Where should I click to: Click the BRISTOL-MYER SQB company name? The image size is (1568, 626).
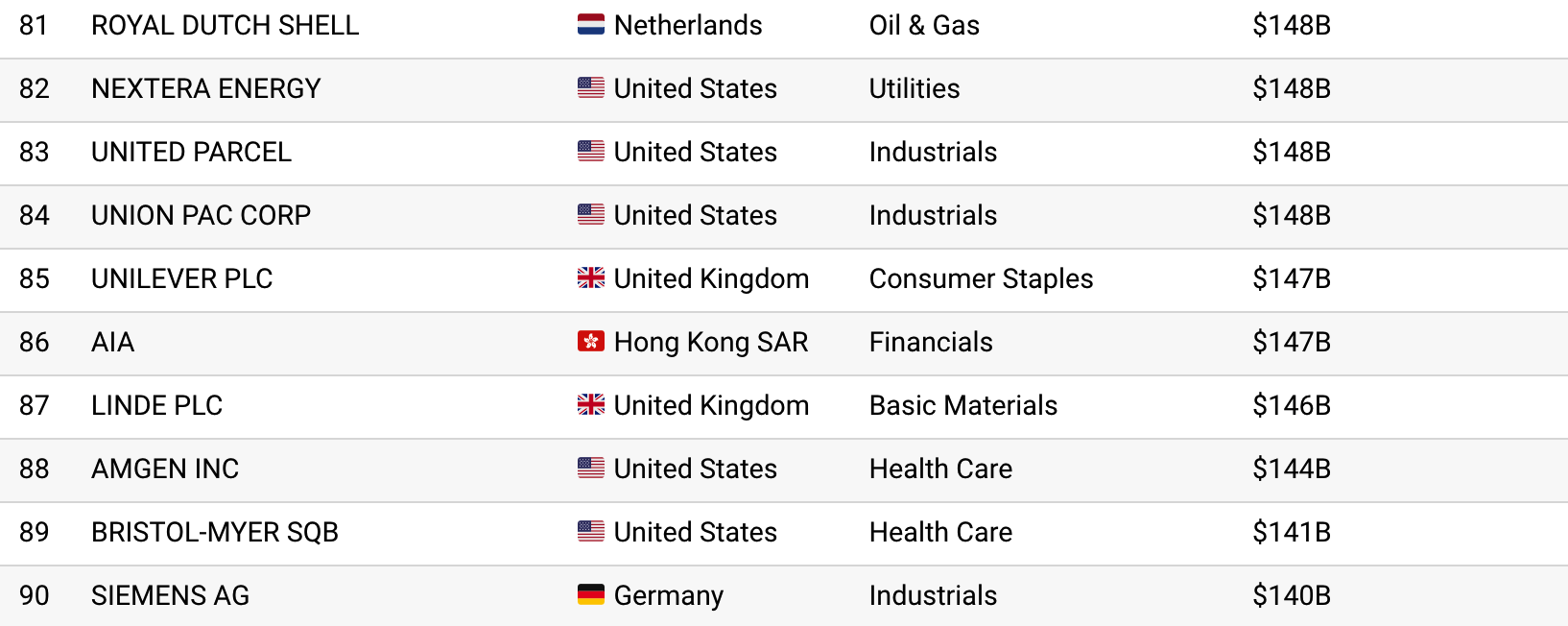(214, 532)
